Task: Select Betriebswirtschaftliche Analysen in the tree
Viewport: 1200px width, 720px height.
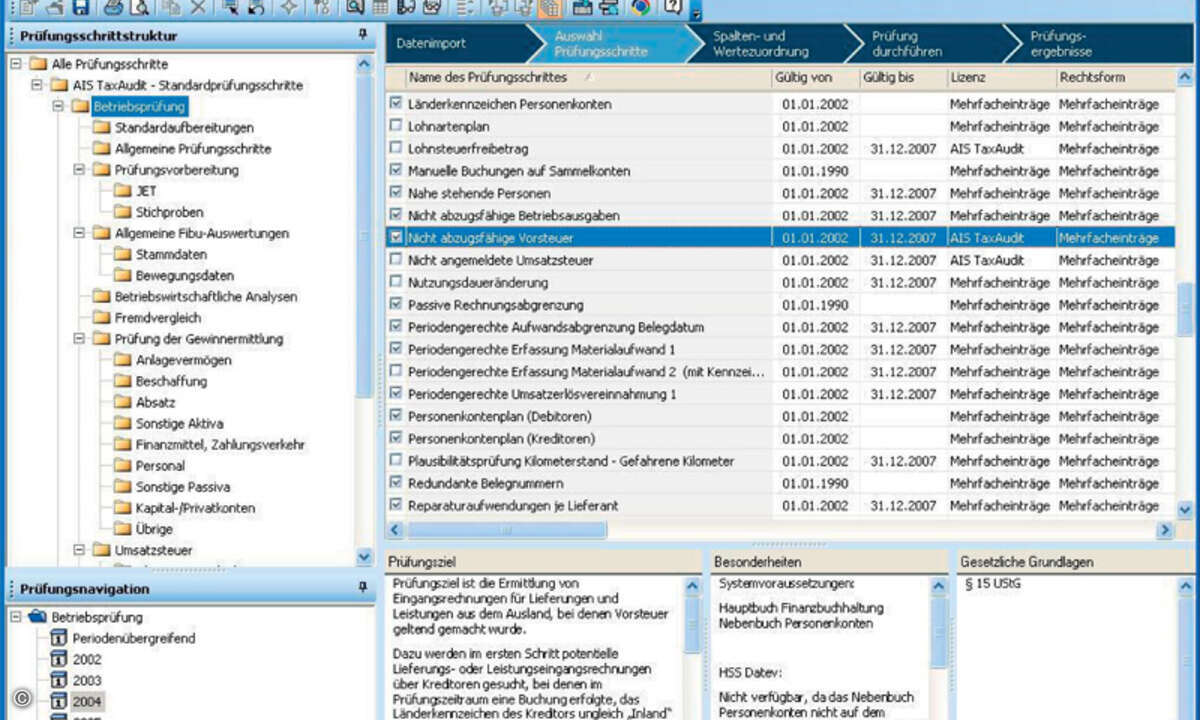Action: pos(205,297)
